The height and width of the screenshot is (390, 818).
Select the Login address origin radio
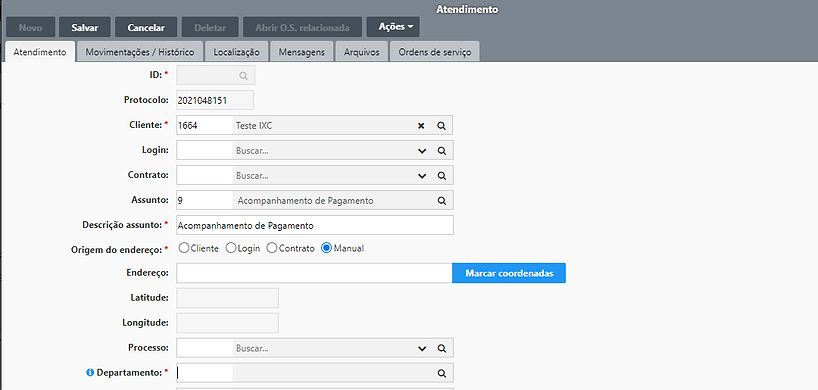[231, 248]
